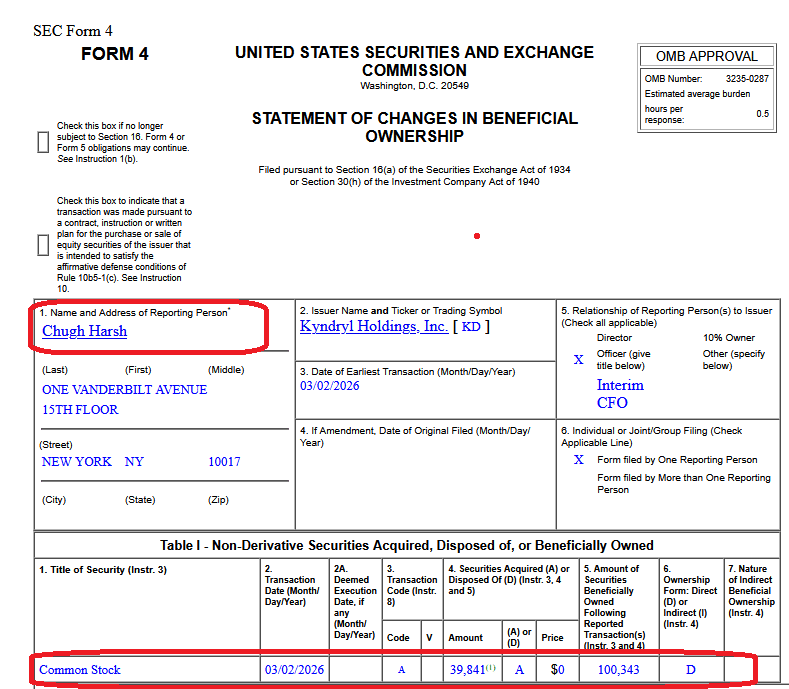This screenshot has height=689, width=789.
Task: Select the X beside Form filed by One Reporting Person
Action: click(x=579, y=460)
